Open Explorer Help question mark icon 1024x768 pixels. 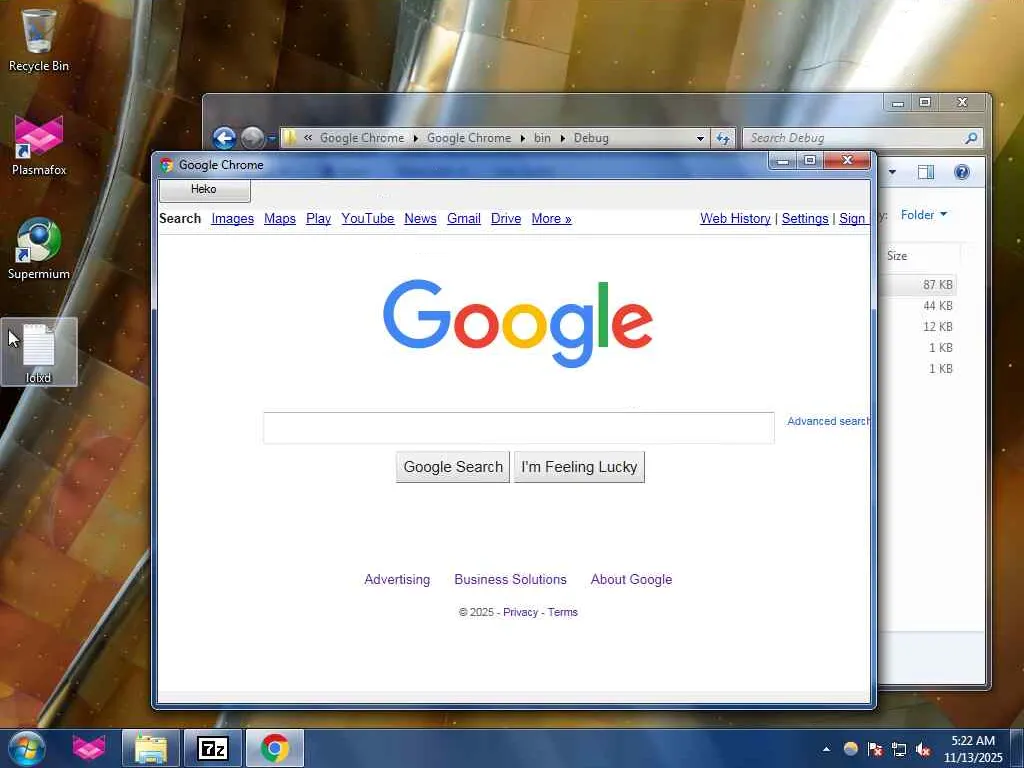(961, 172)
